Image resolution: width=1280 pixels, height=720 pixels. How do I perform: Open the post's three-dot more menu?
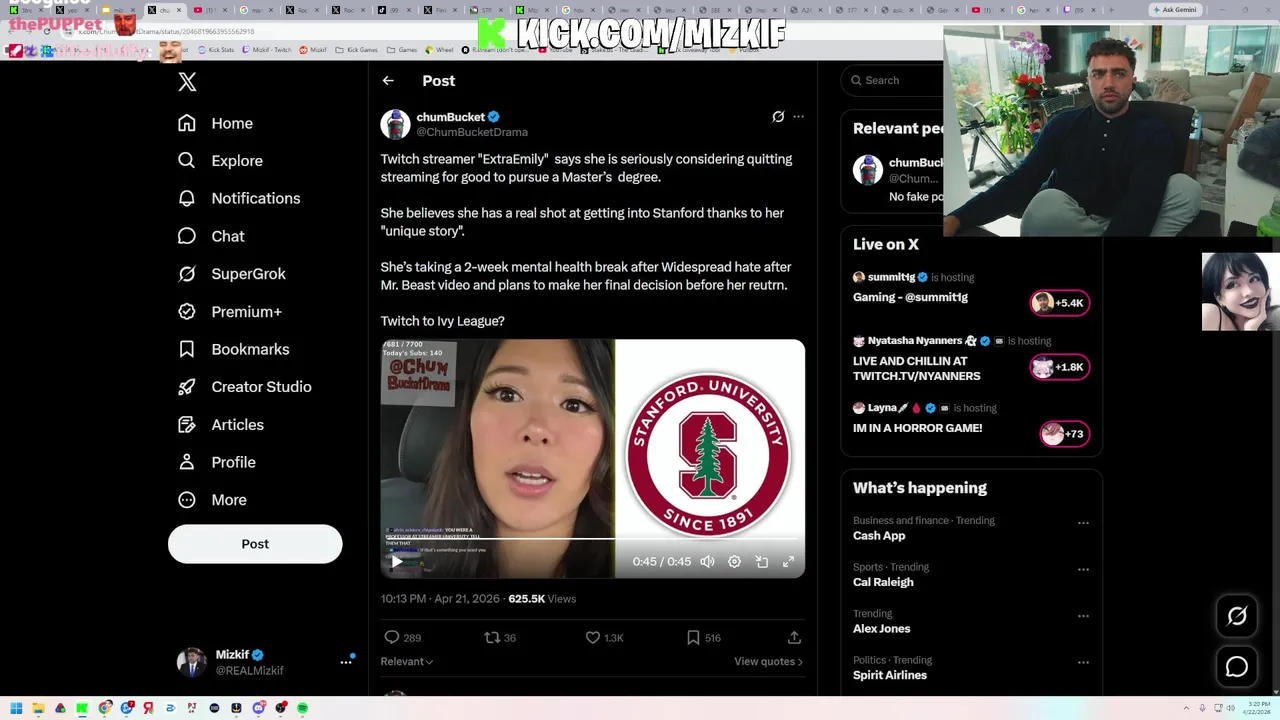tap(798, 117)
